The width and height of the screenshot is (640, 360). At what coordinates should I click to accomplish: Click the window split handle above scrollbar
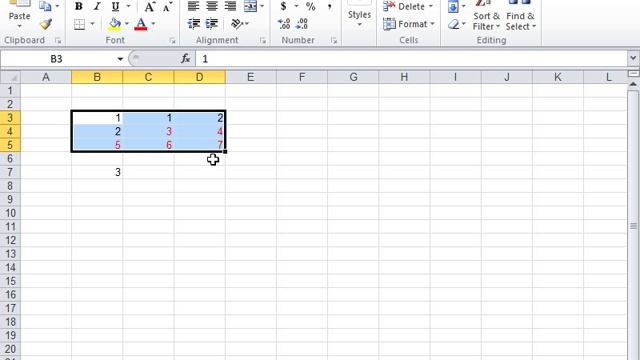click(633, 73)
